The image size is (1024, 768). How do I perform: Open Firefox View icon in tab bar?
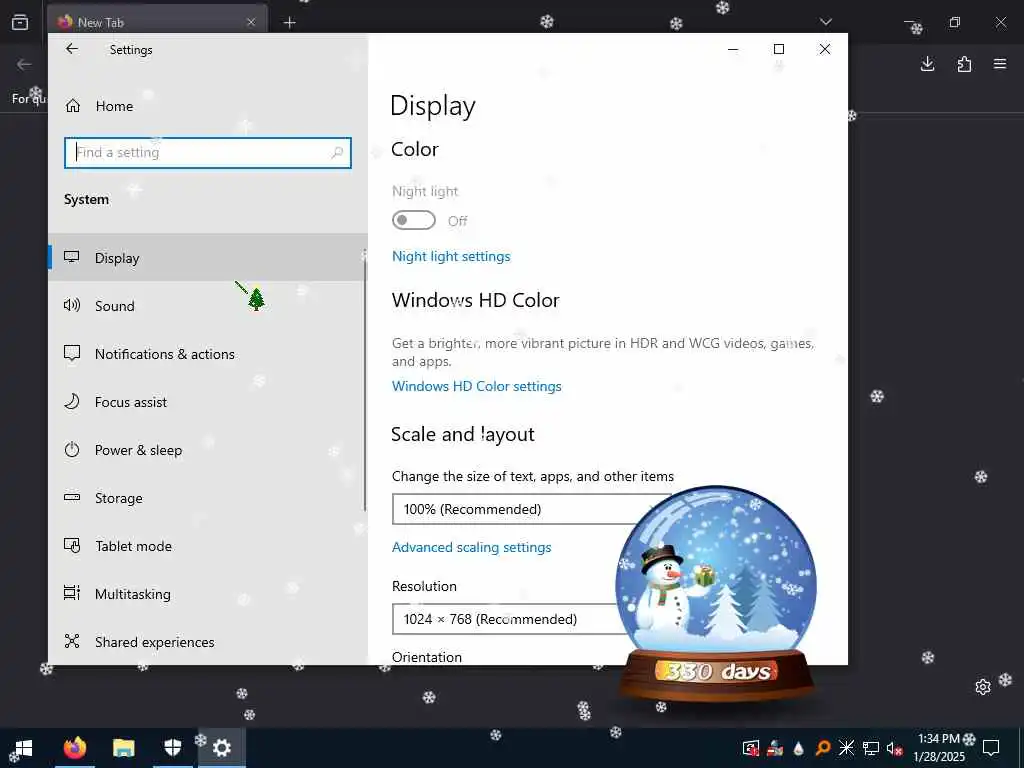click(x=20, y=22)
